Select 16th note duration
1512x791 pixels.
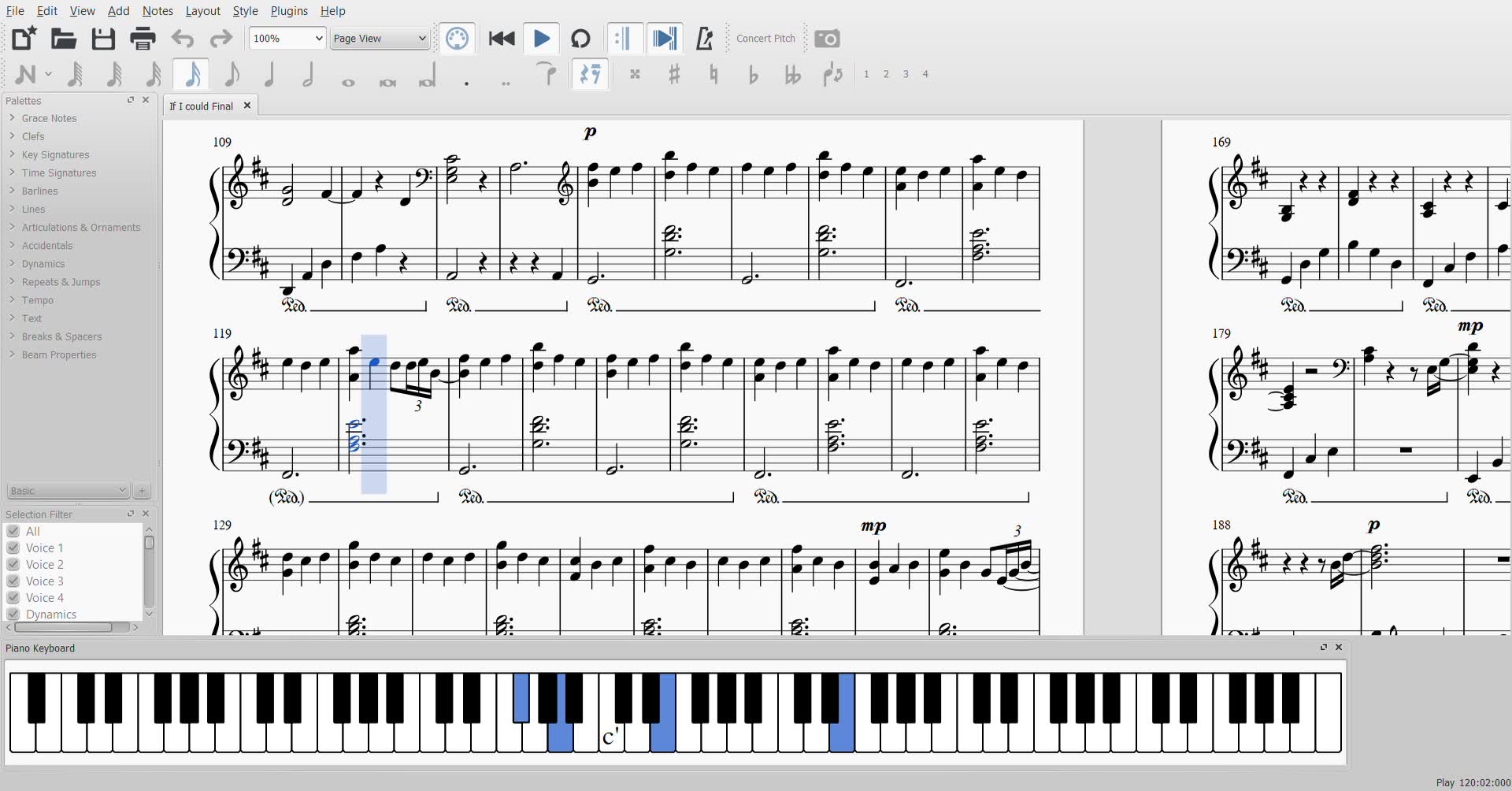[154, 74]
